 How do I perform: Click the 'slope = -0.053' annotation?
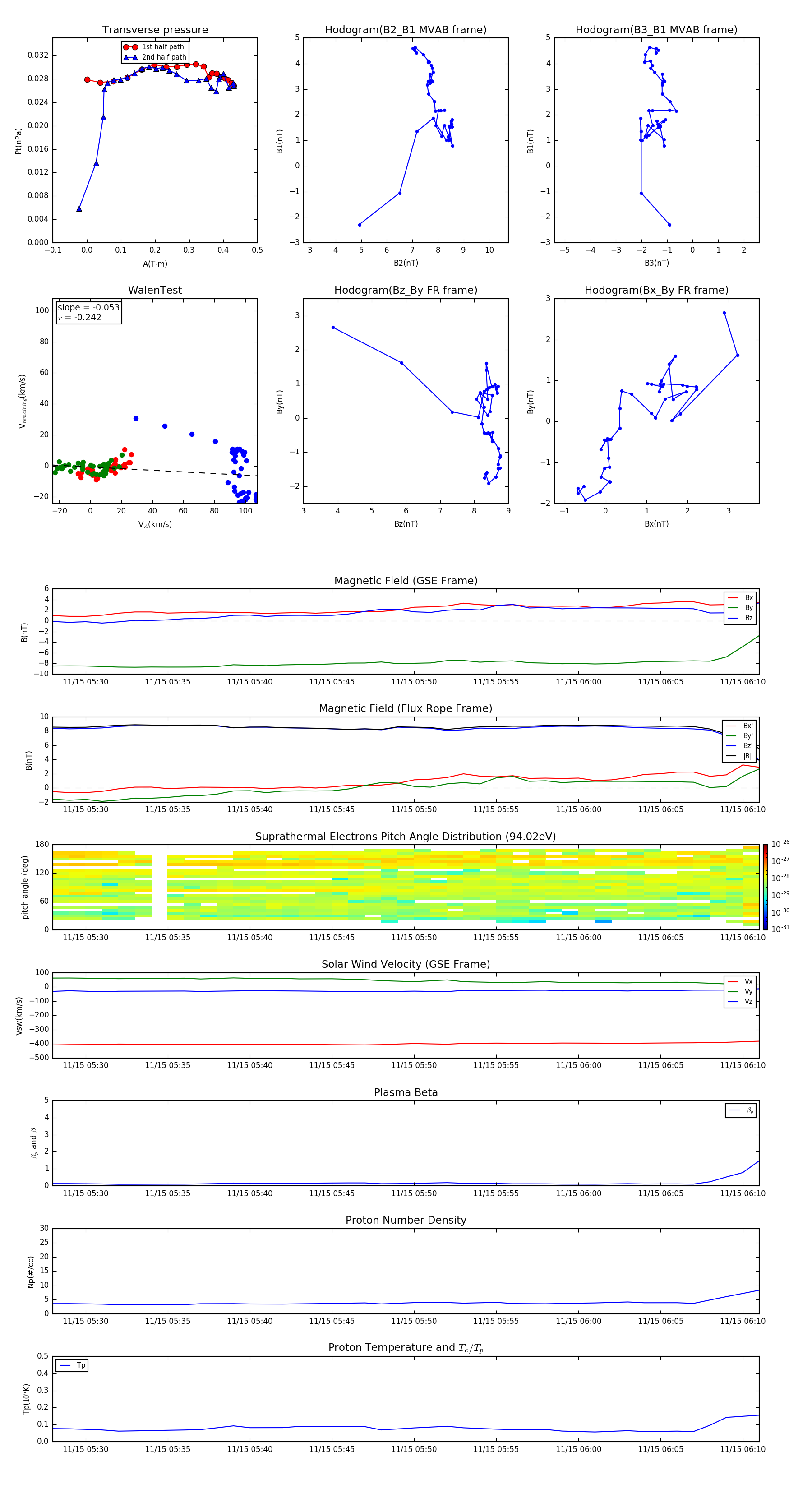(88, 308)
